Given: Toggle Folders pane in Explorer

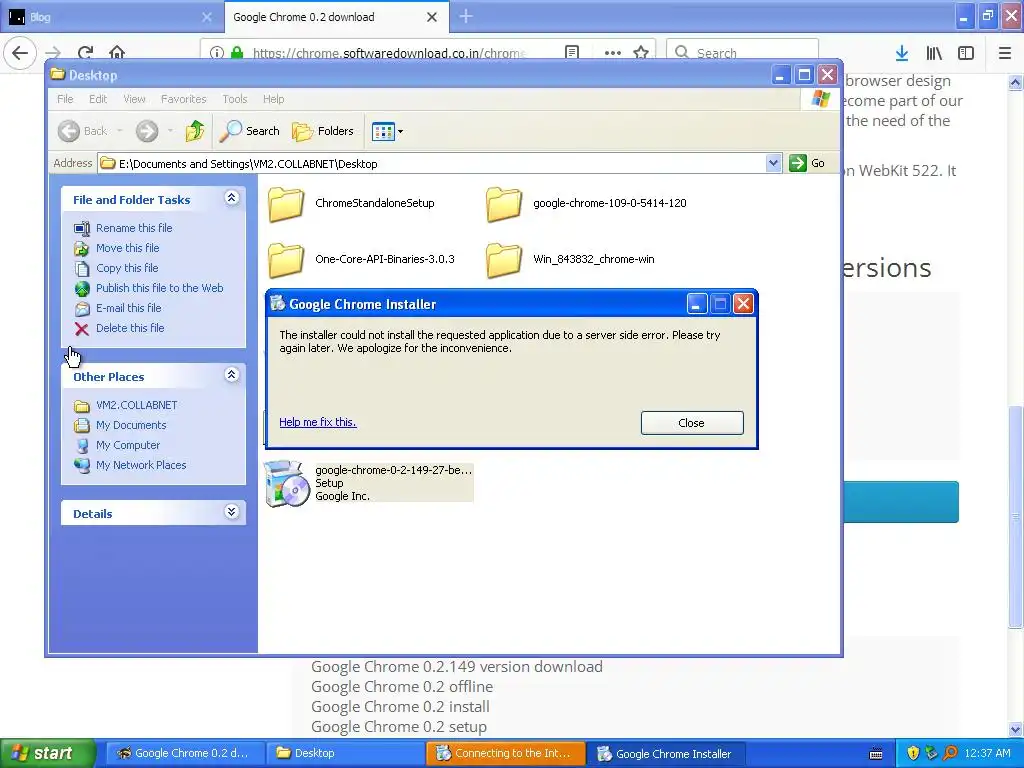Looking at the screenshot, I should click(323, 131).
